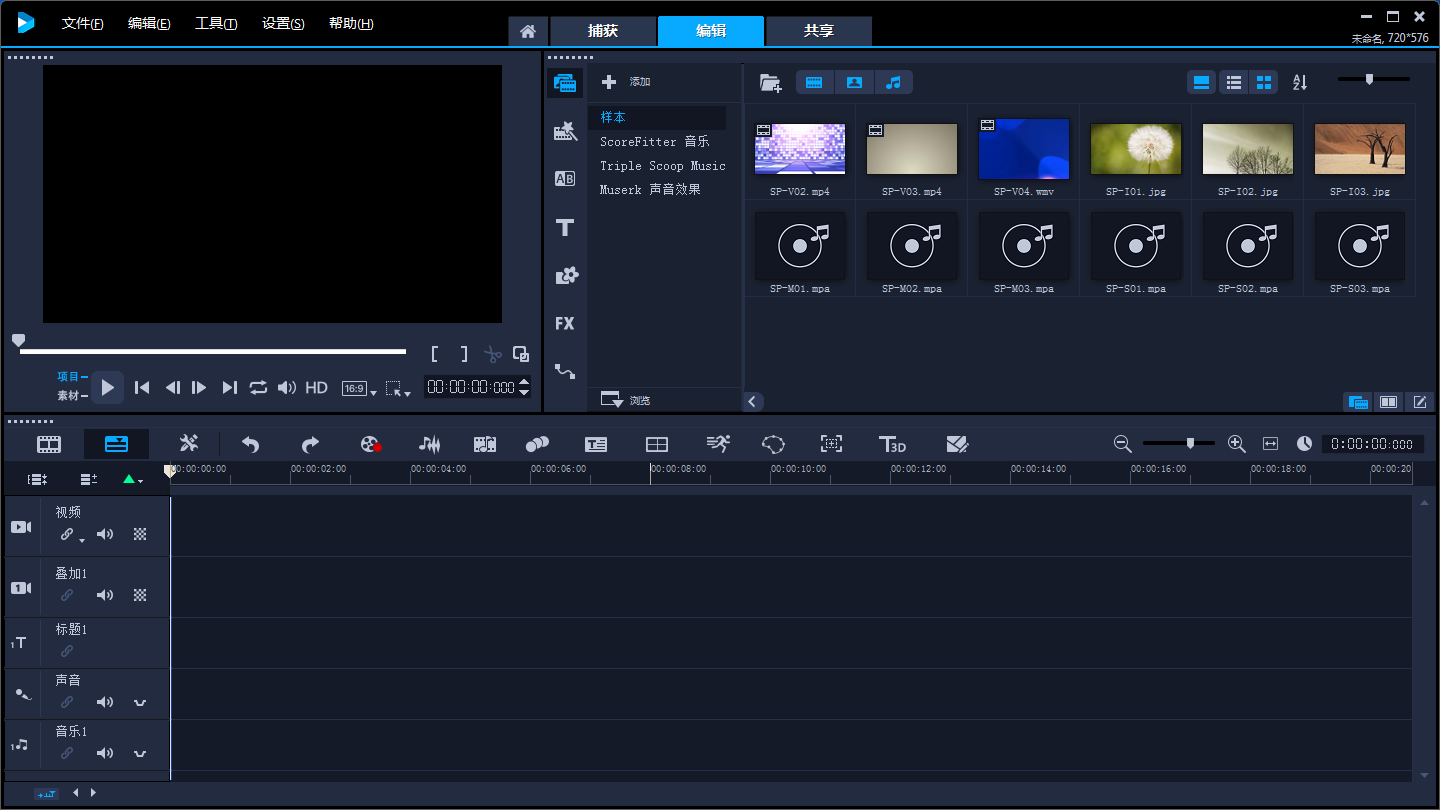Select ScoreFitter 音乐 library
This screenshot has height=810, width=1440.
655,142
